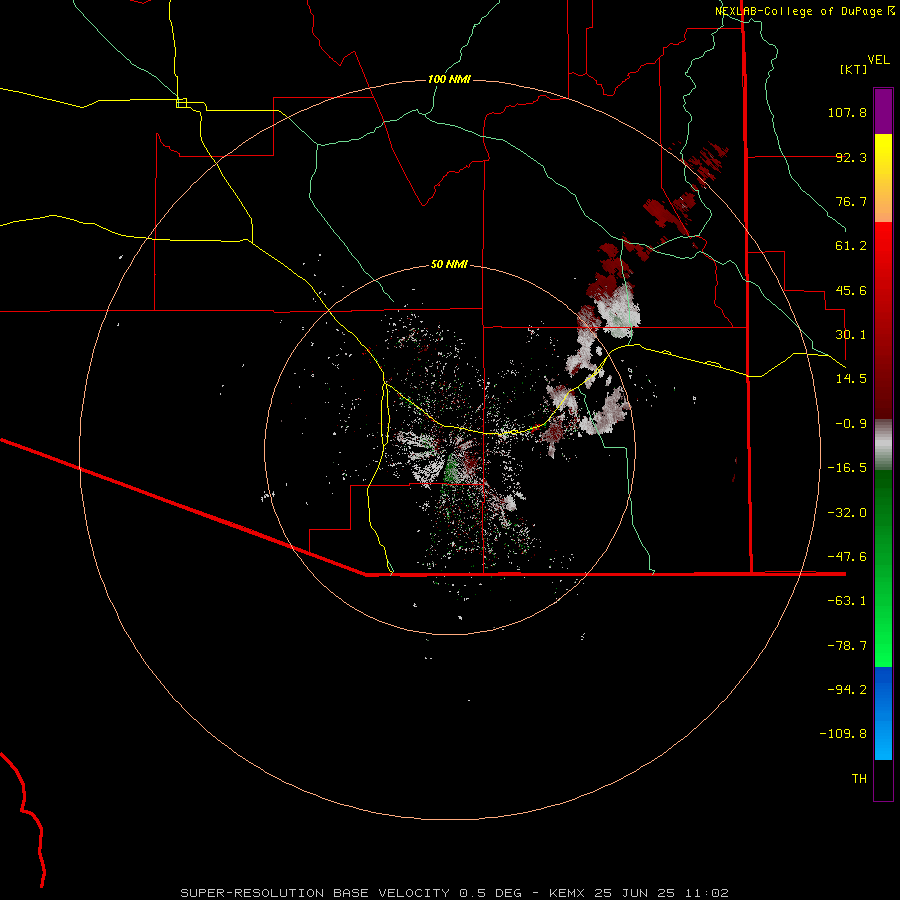The width and height of the screenshot is (900, 900).
Task: Click the -78.7 legend value
Action: (x=847, y=646)
